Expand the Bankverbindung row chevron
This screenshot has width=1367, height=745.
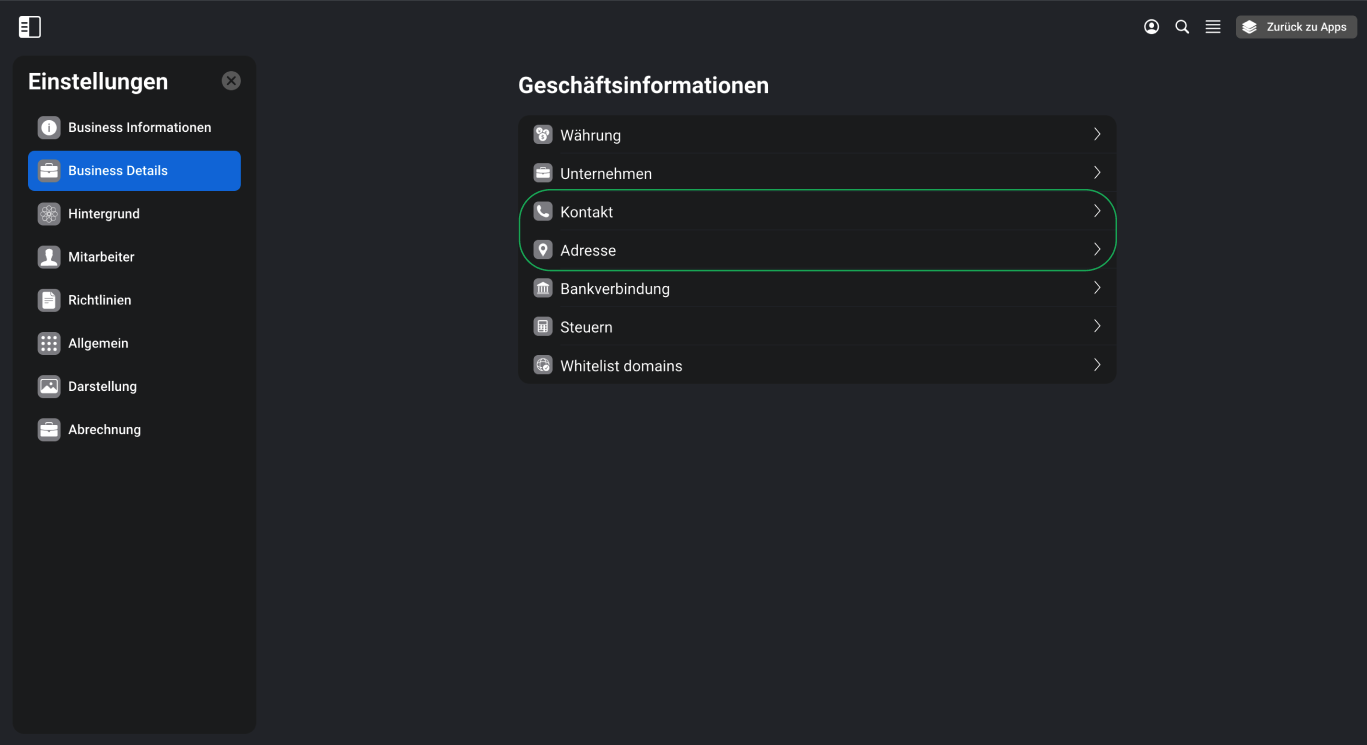pos(1097,288)
